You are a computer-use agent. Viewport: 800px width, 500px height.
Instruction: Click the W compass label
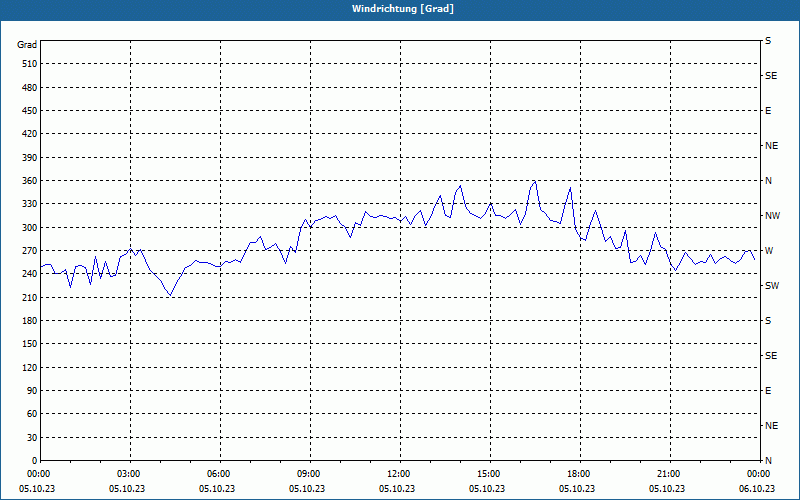coord(769,251)
